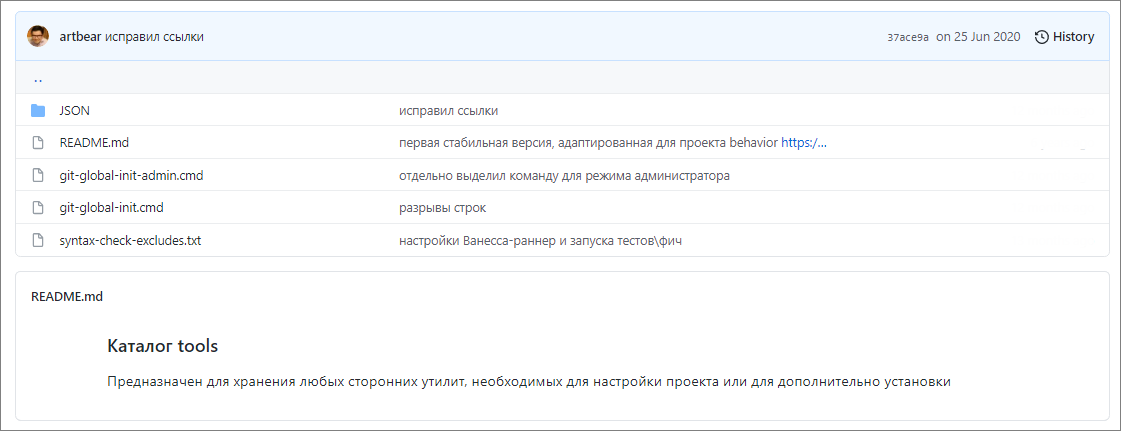Click the git-global-init.cmd file icon

click(38, 208)
